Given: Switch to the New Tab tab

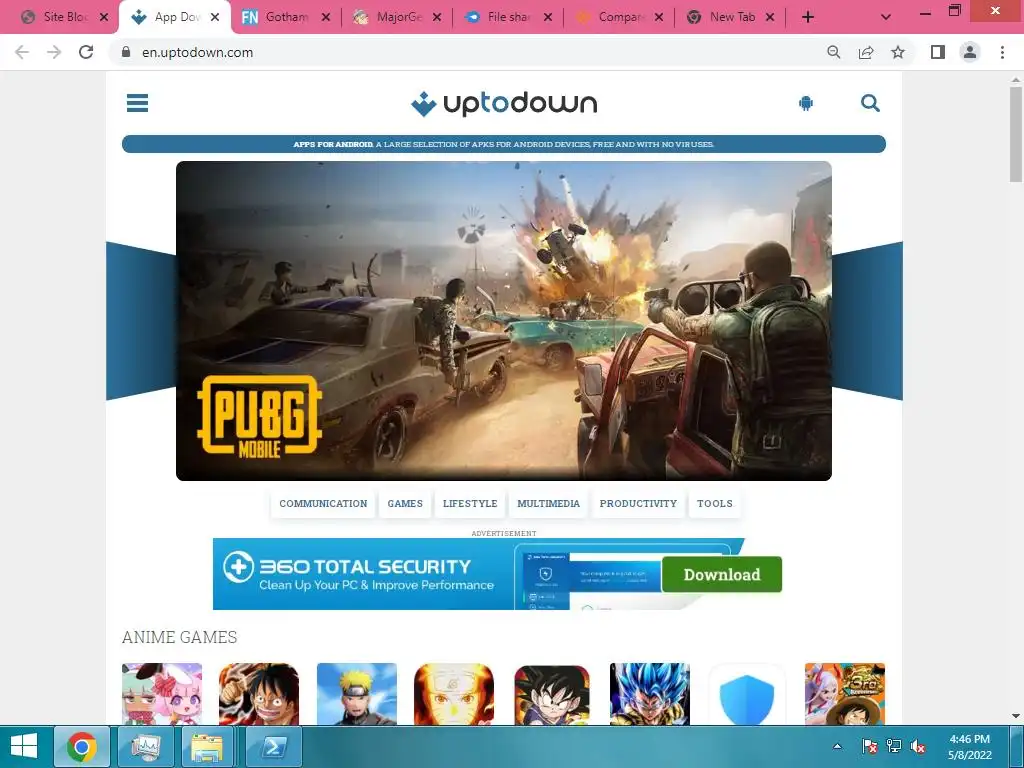Looking at the screenshot, I should pyautogui.click(x=729, y=17).
